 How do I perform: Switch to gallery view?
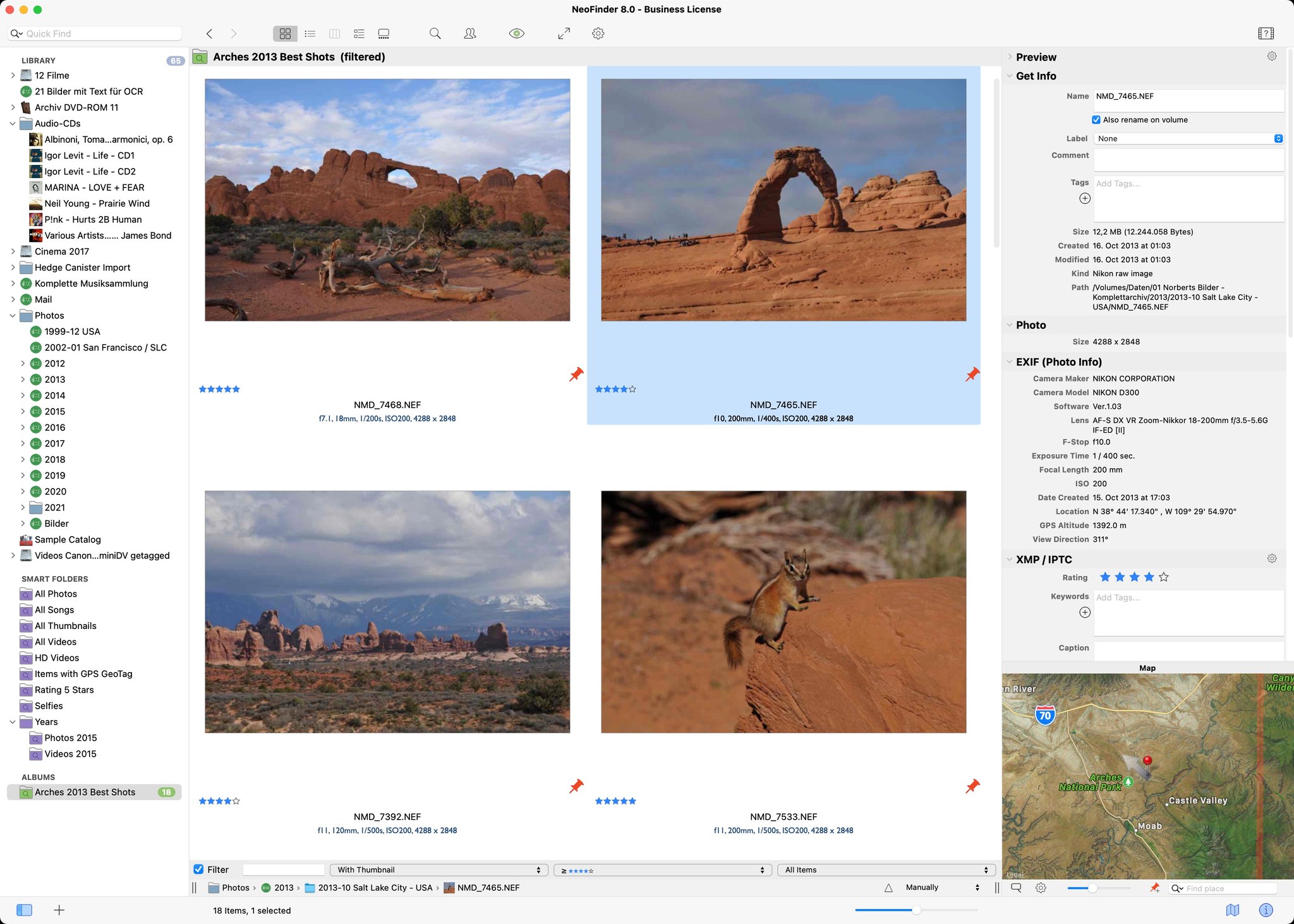tap(384, 33)
